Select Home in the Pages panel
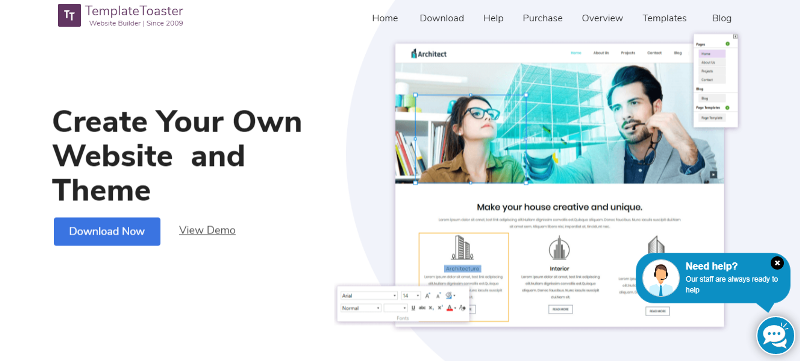 point(712,54)
